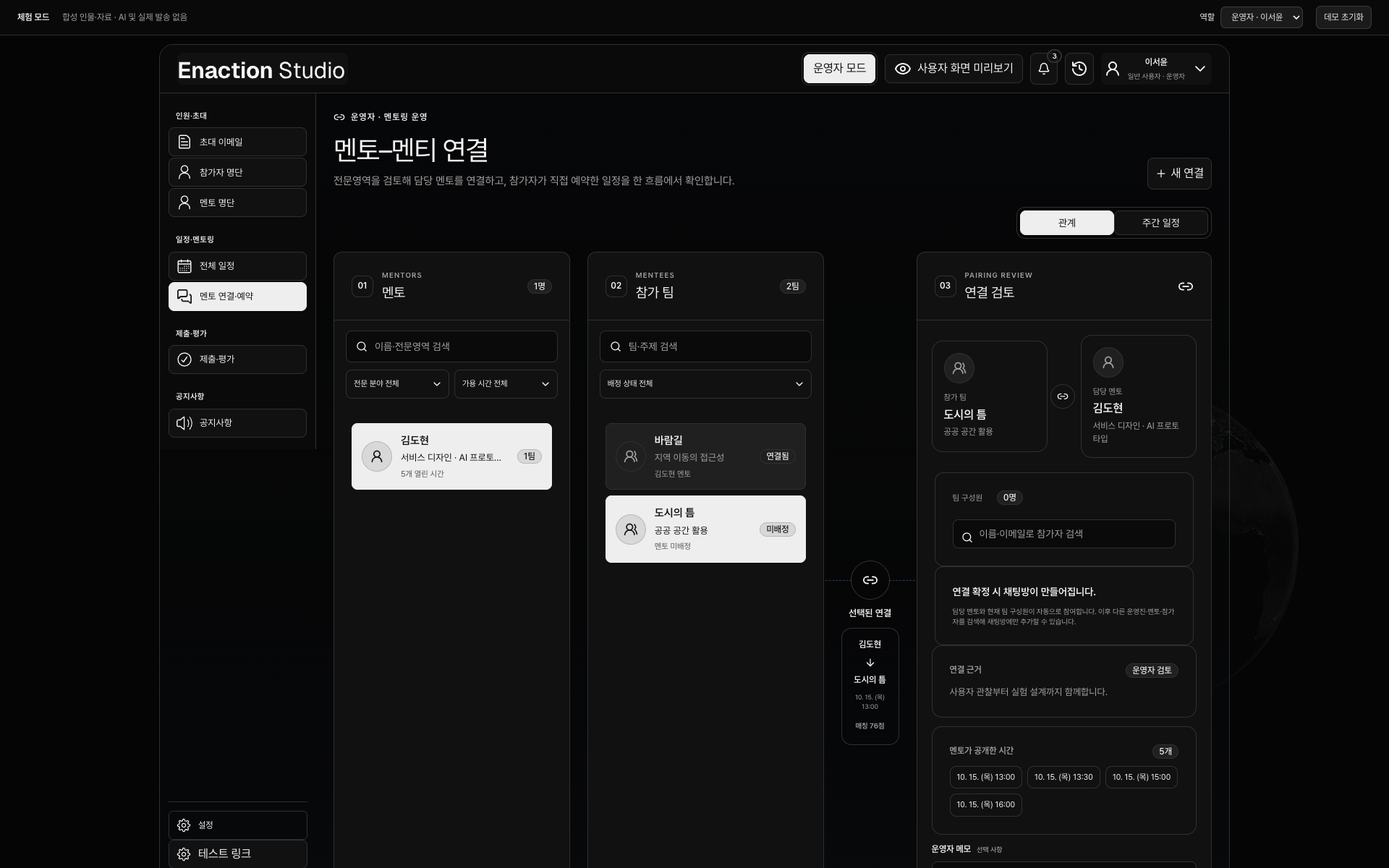Click the 이름·이메일로 참가자 검색 input

coord(1063,534)
